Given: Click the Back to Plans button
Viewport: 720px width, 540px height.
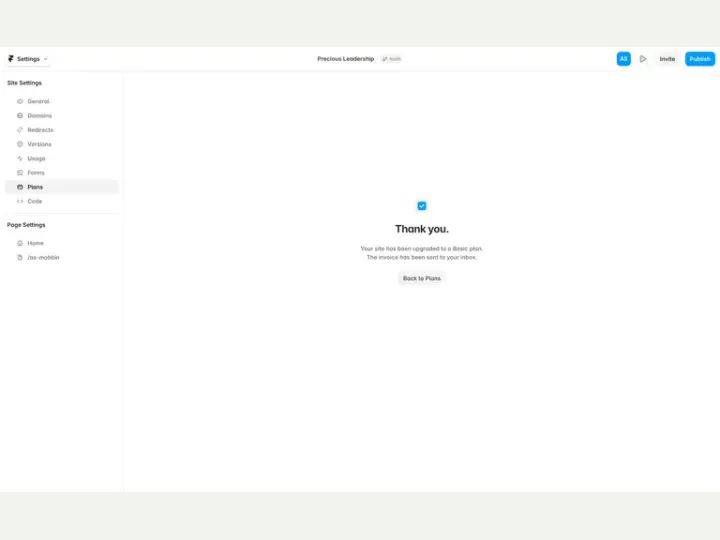Looking at the screenshot, I should 422,278.
